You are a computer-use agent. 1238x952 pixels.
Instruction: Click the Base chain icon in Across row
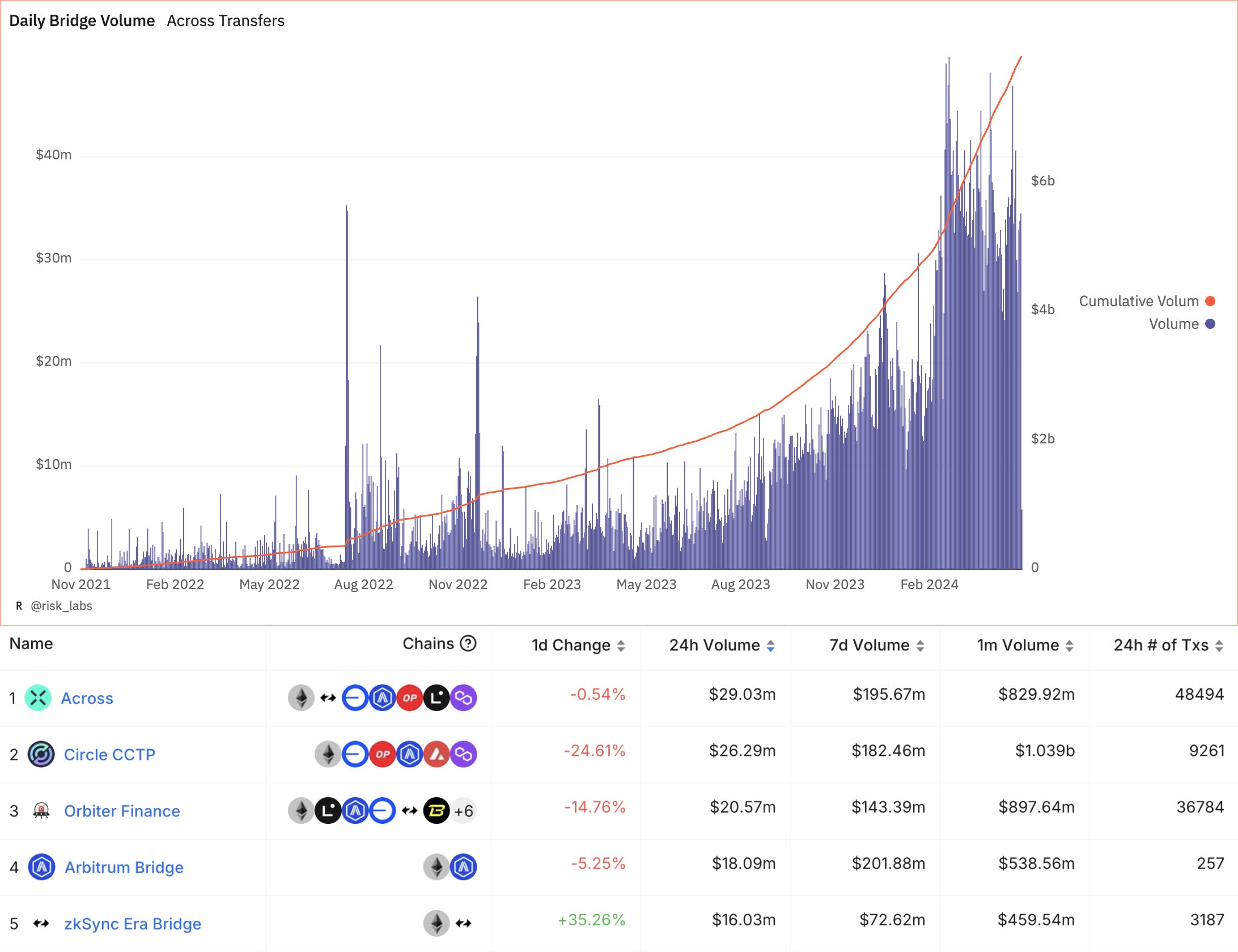tap(355, 698)
